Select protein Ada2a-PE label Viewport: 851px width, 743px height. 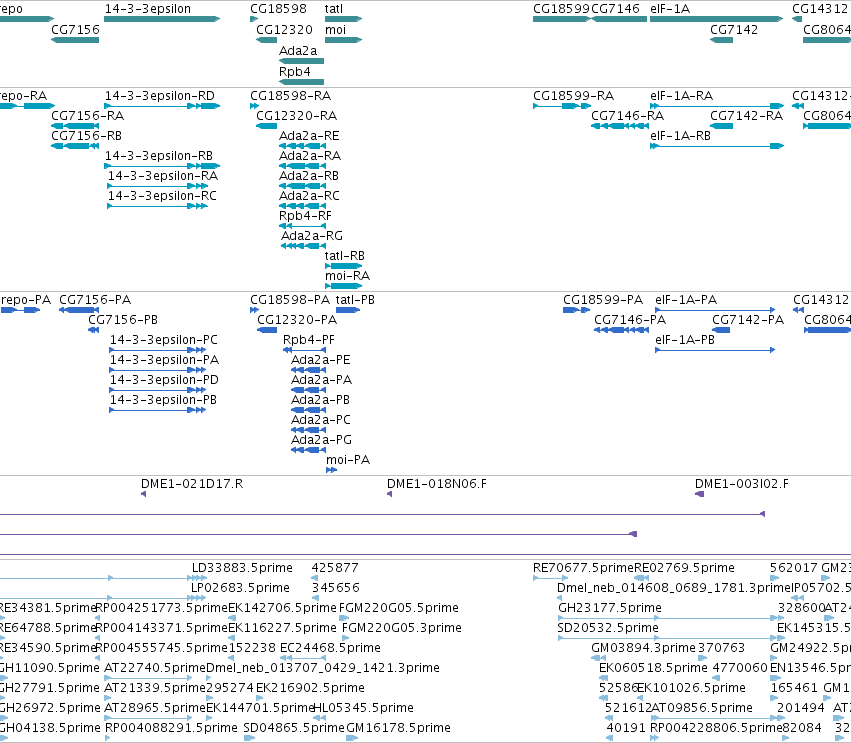pos(321,360)
